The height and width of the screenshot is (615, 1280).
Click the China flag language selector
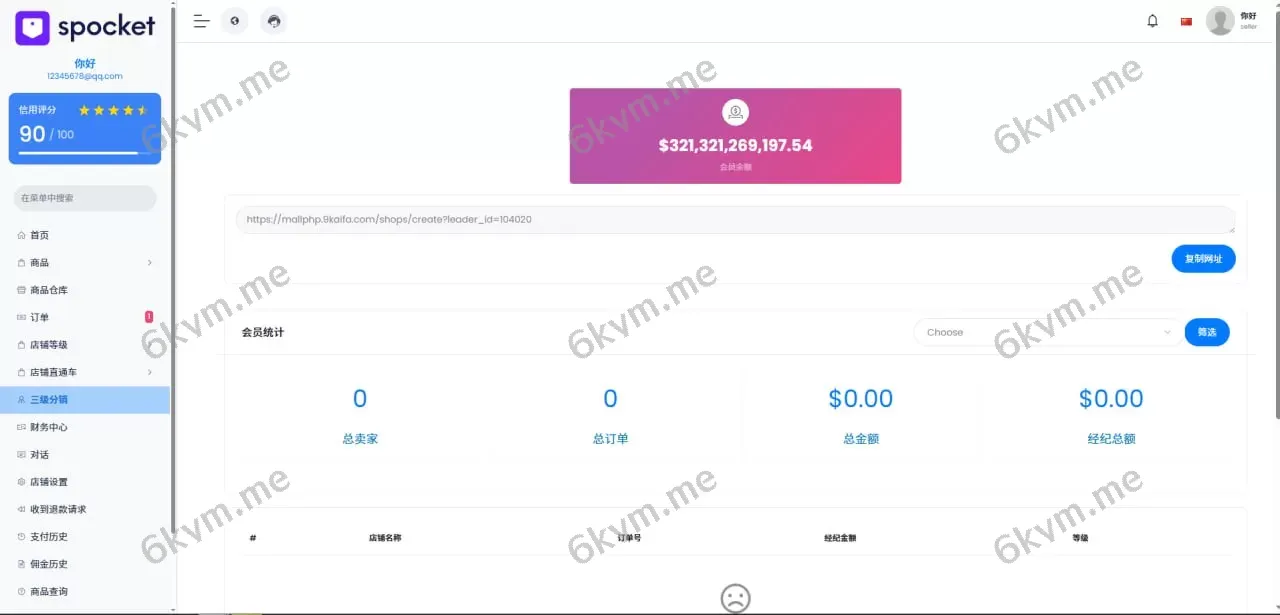coord(1185,19)
